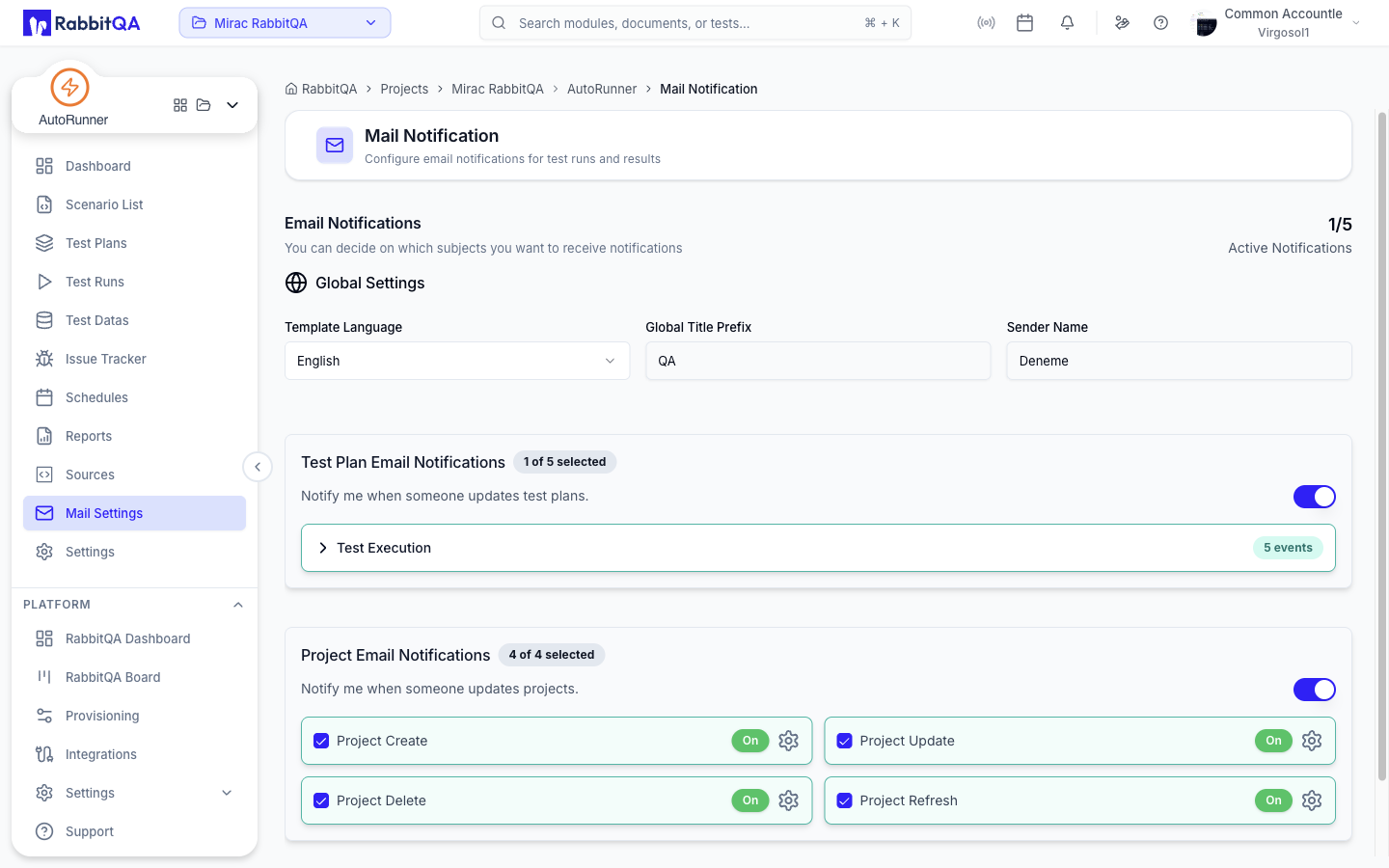This screenshot has height=868, width=1389.
Task: Click the AutoRunner lightning bolt icon
Action: tap(69, 88)
